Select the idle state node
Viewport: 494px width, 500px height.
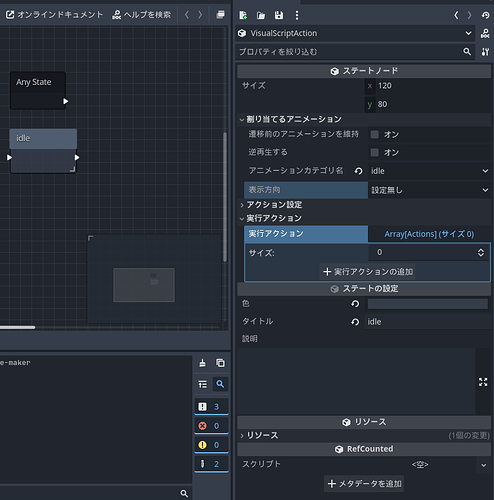pyautogui.click(x=43, y=151)
